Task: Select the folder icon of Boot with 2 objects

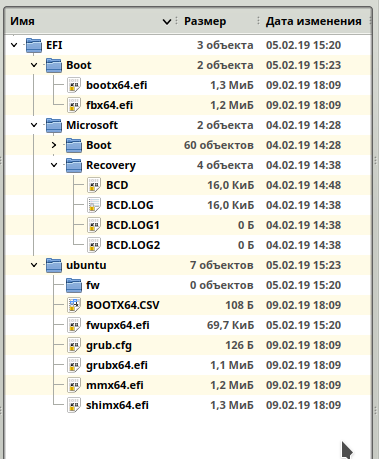Action: pos(54,65)
